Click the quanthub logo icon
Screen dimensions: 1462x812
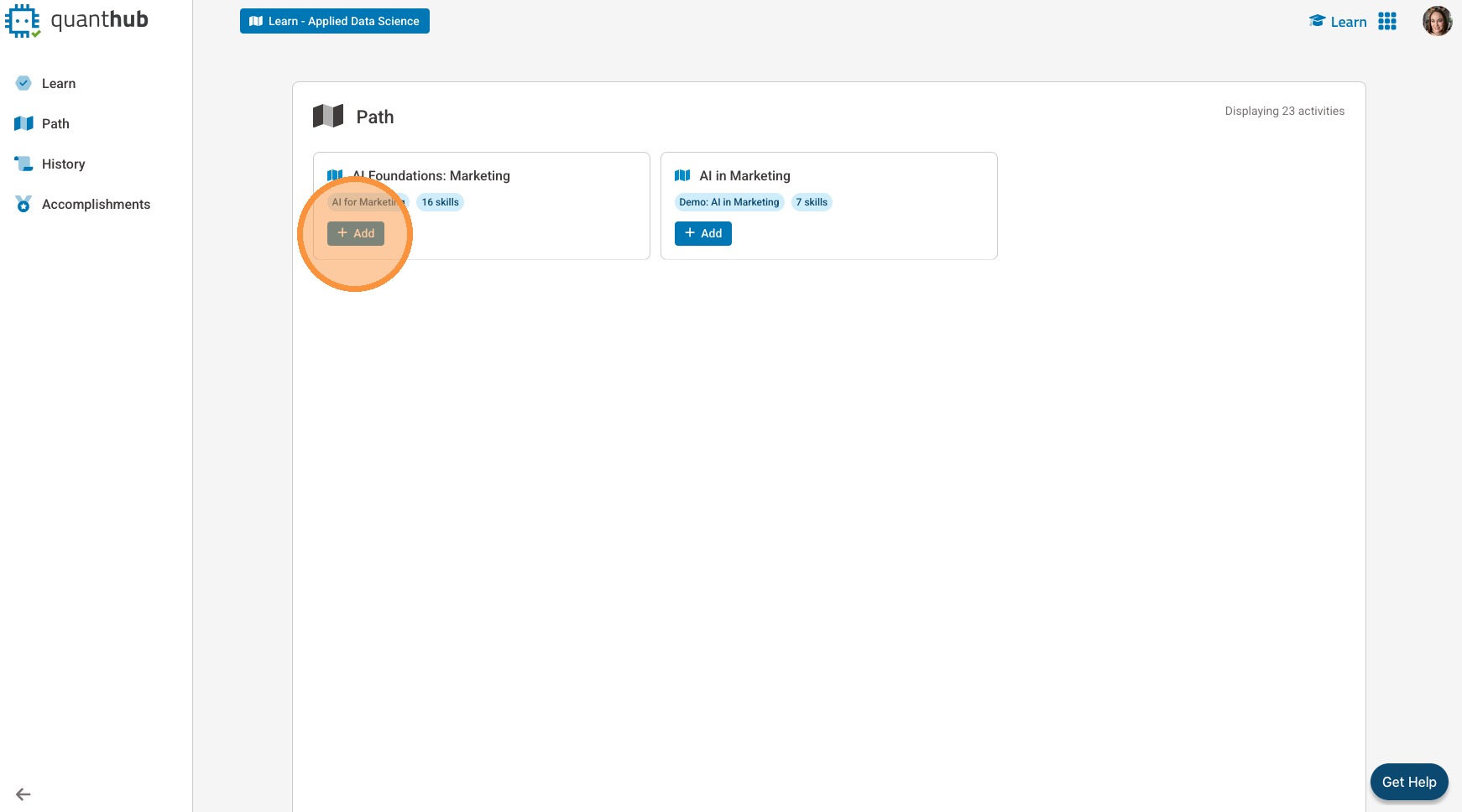tap(23, 21)
